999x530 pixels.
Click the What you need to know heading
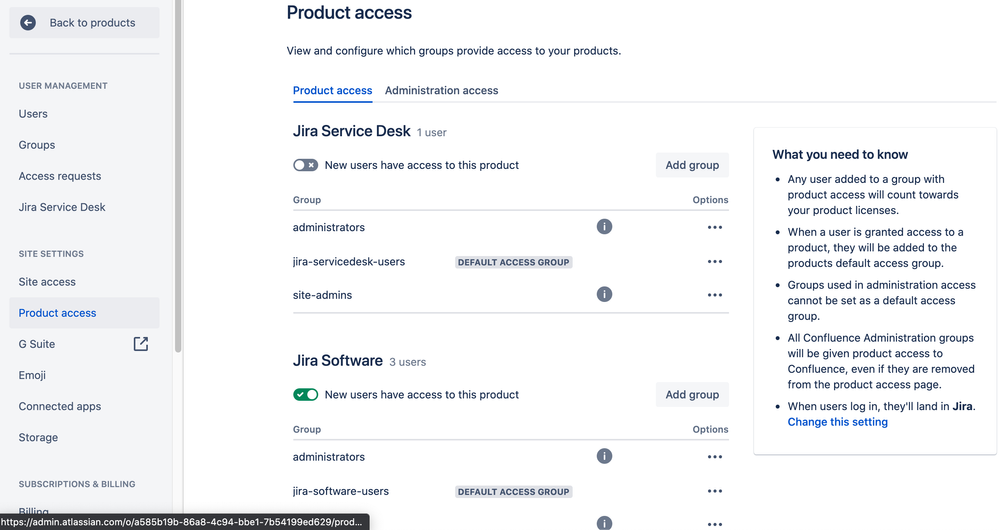[x=840, y=154]
